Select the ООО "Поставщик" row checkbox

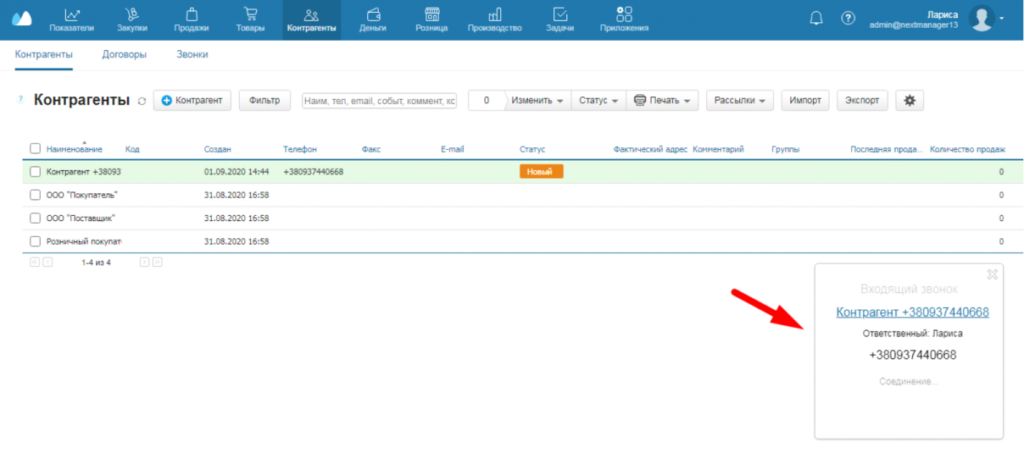(x=35, y=218)
